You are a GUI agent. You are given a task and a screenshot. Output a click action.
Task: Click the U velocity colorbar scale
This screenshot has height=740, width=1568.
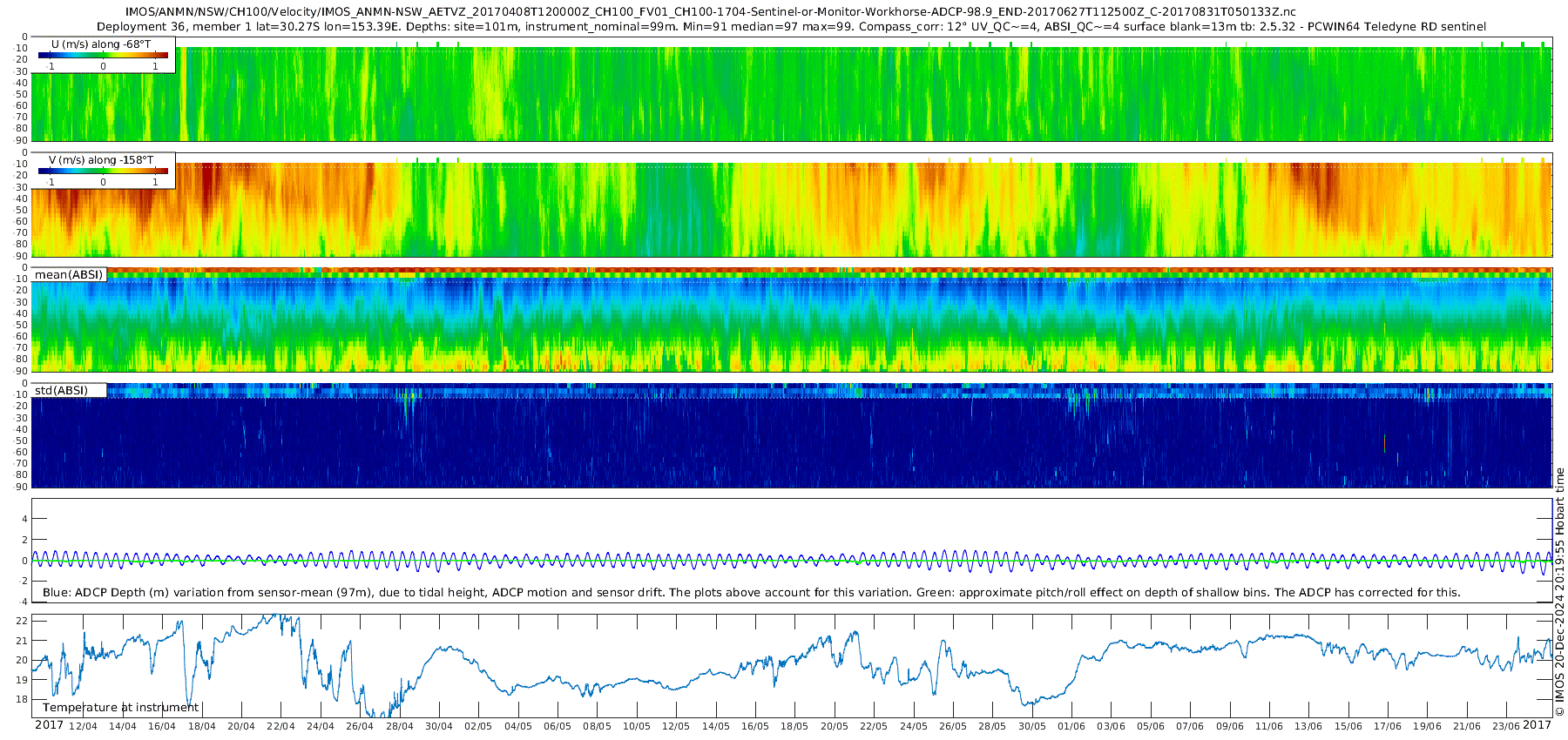[x=103, y=56]
